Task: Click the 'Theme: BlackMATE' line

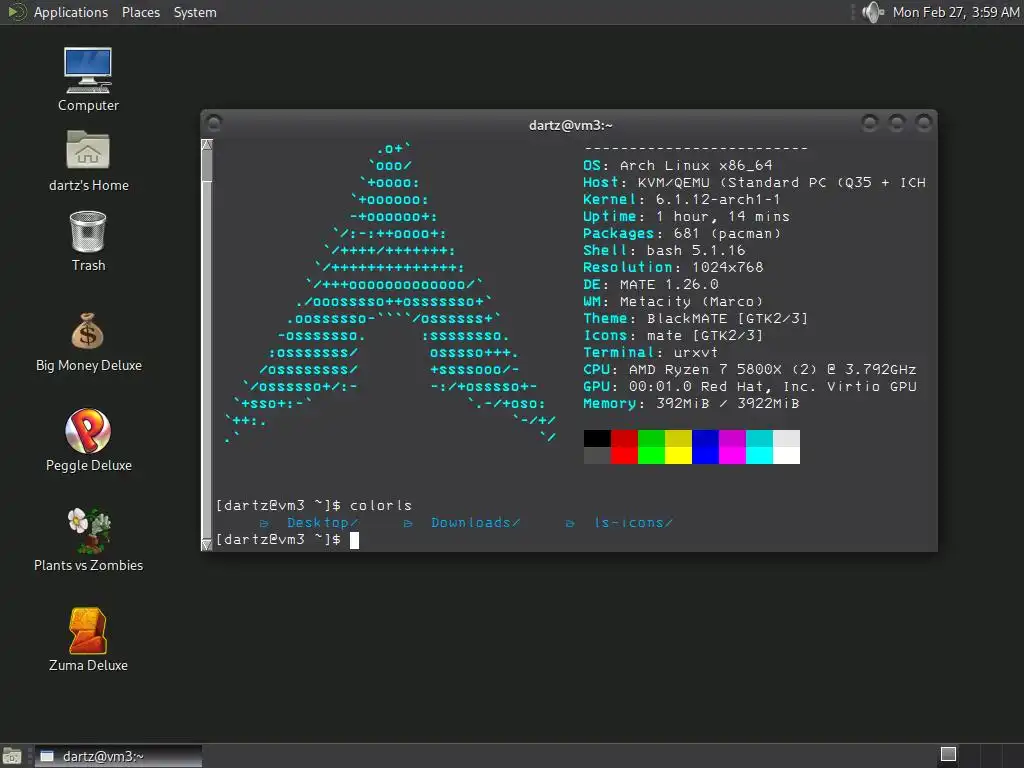Action: [x=696, y=319]
